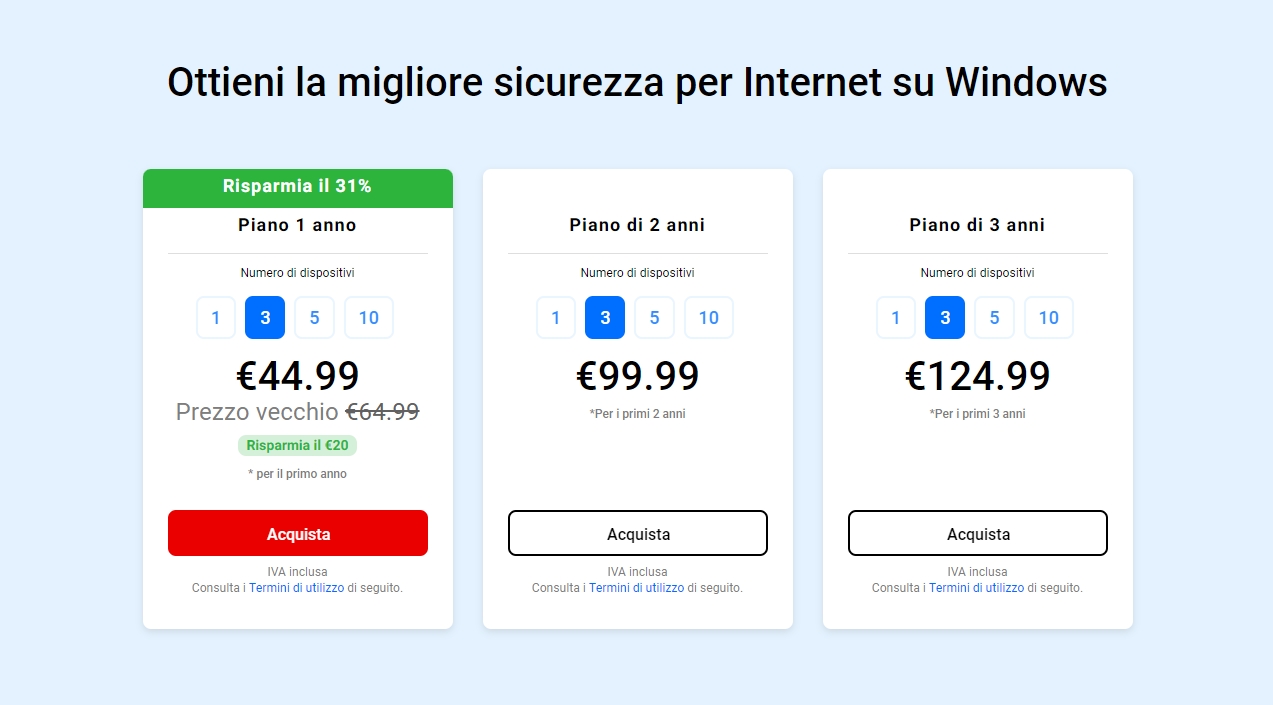Select 3 devices in Piano di 2 anni
1273x705 pixels.
pos(605,318)
